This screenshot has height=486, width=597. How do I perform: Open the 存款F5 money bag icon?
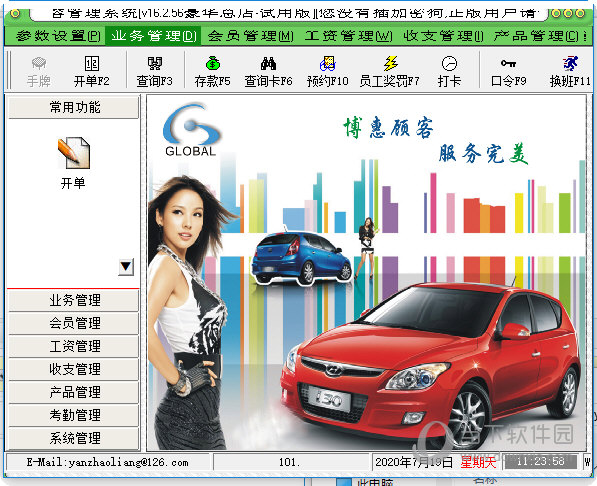pos(212,71)
